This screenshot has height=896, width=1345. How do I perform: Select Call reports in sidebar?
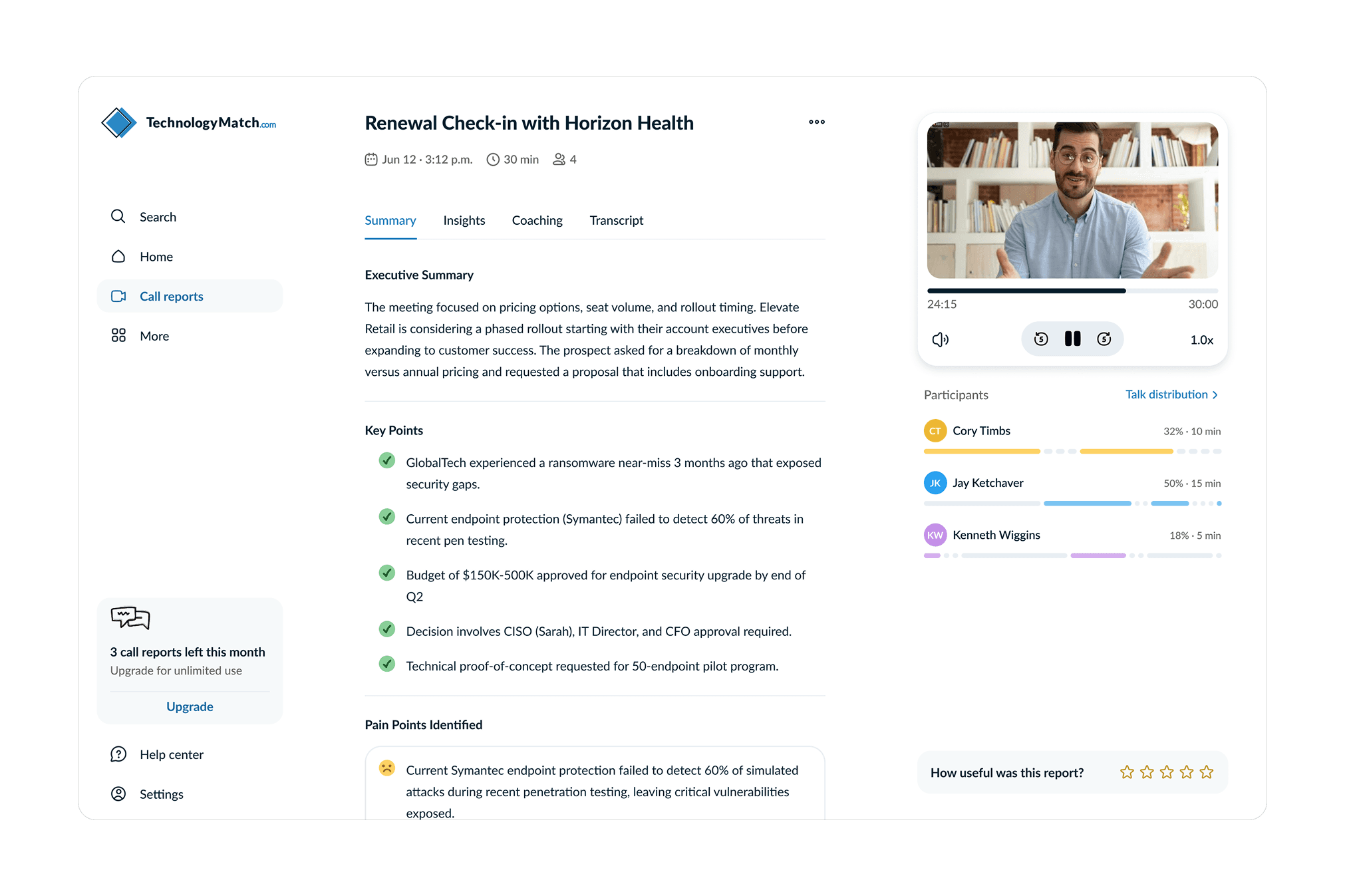click(190, 296)
